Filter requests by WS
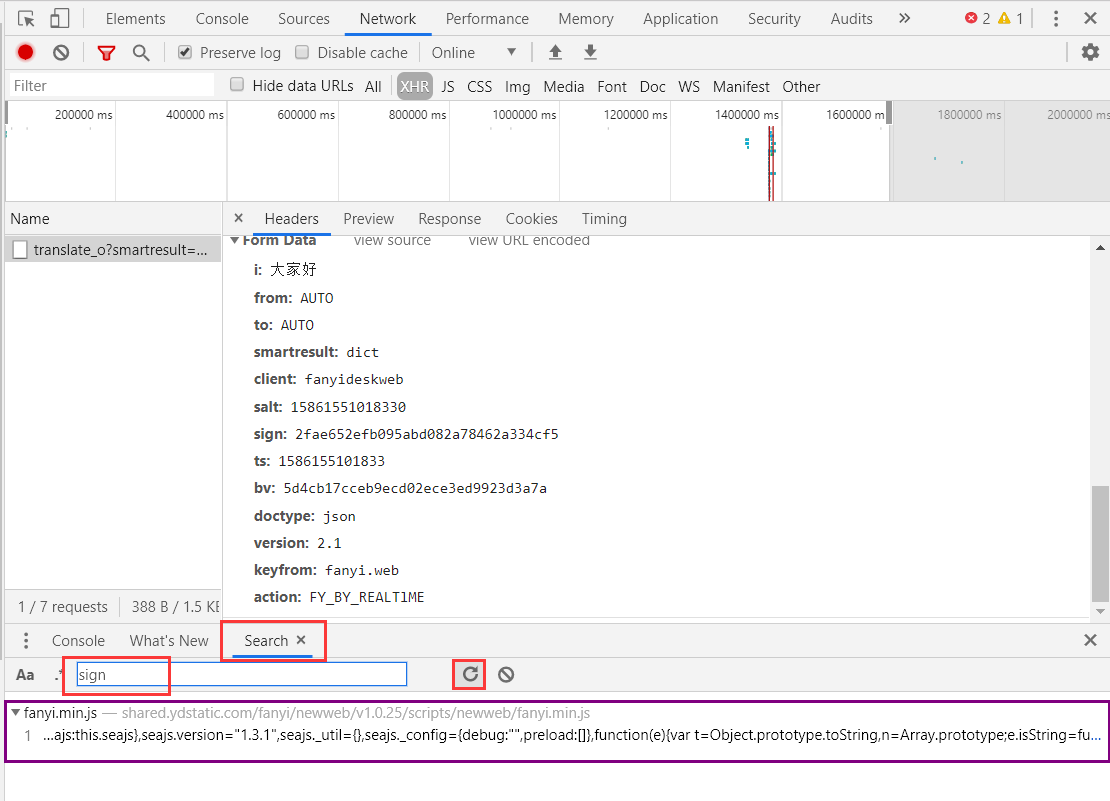Image resolution: width=1110 pixels, height=801 pixels. coord(689,86)
